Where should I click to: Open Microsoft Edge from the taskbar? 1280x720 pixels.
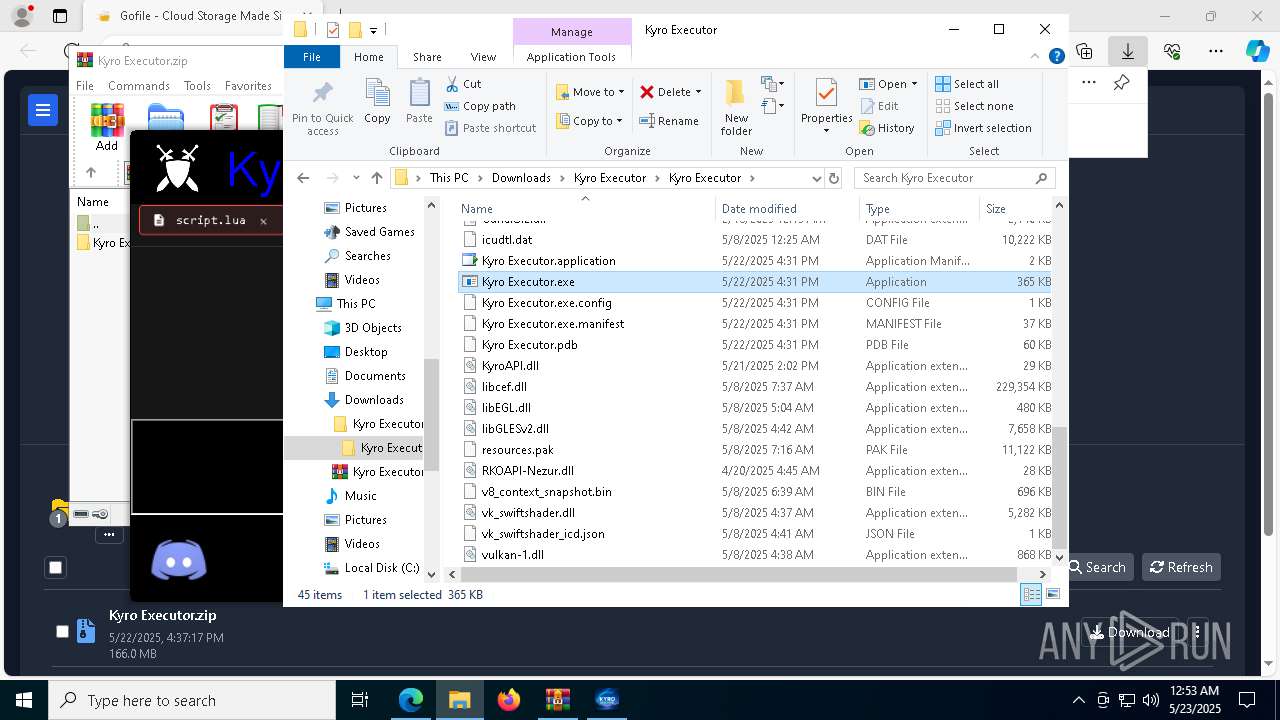click(x=411, y=700)
